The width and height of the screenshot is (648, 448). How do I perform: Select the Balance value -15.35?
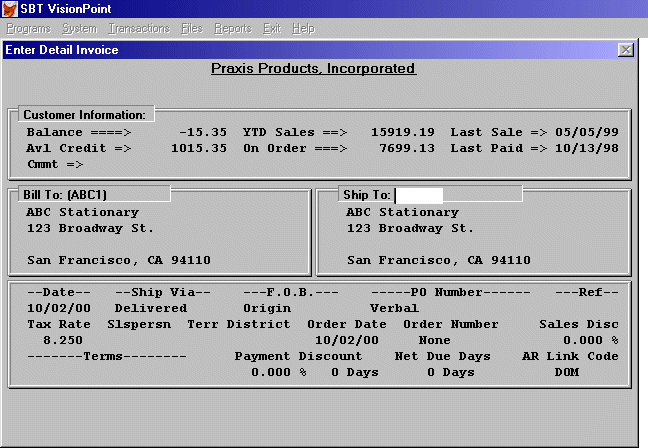203,132
